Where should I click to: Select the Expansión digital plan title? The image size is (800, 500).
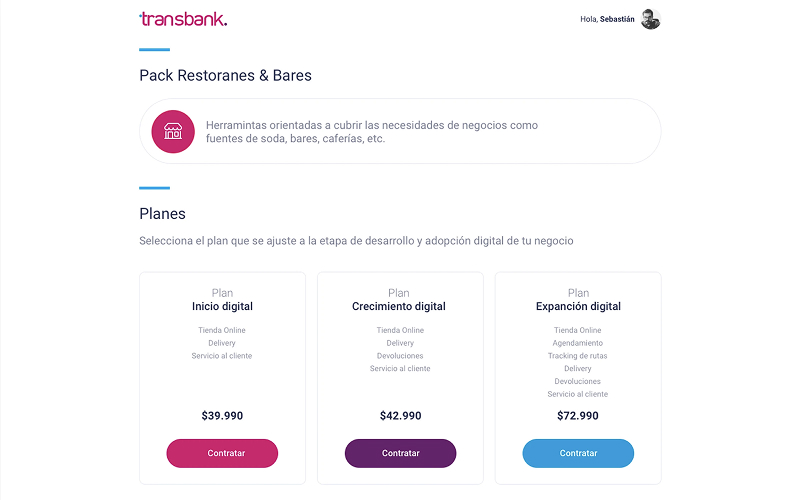[578, 306]
